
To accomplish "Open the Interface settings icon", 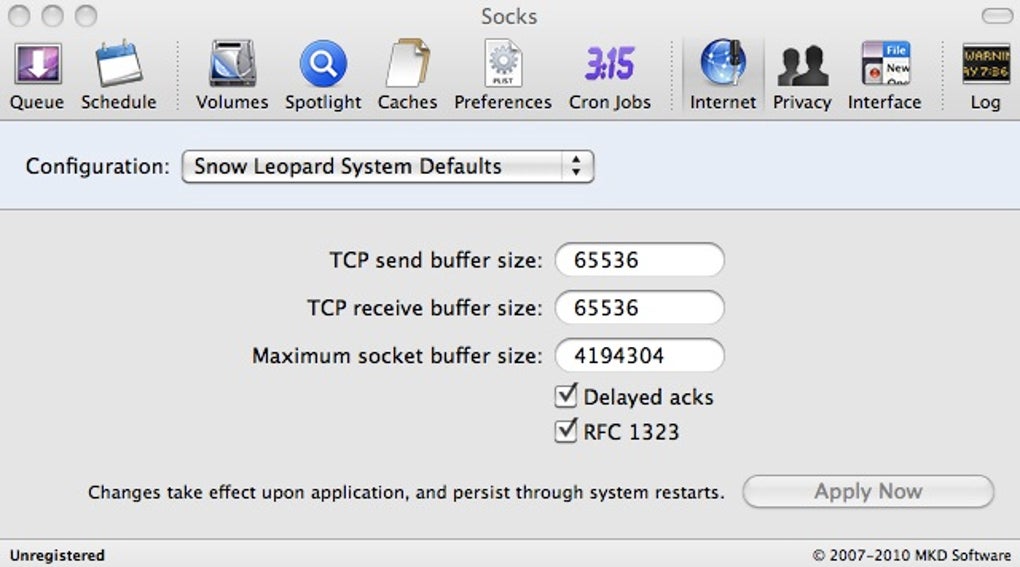I will 884,65.
